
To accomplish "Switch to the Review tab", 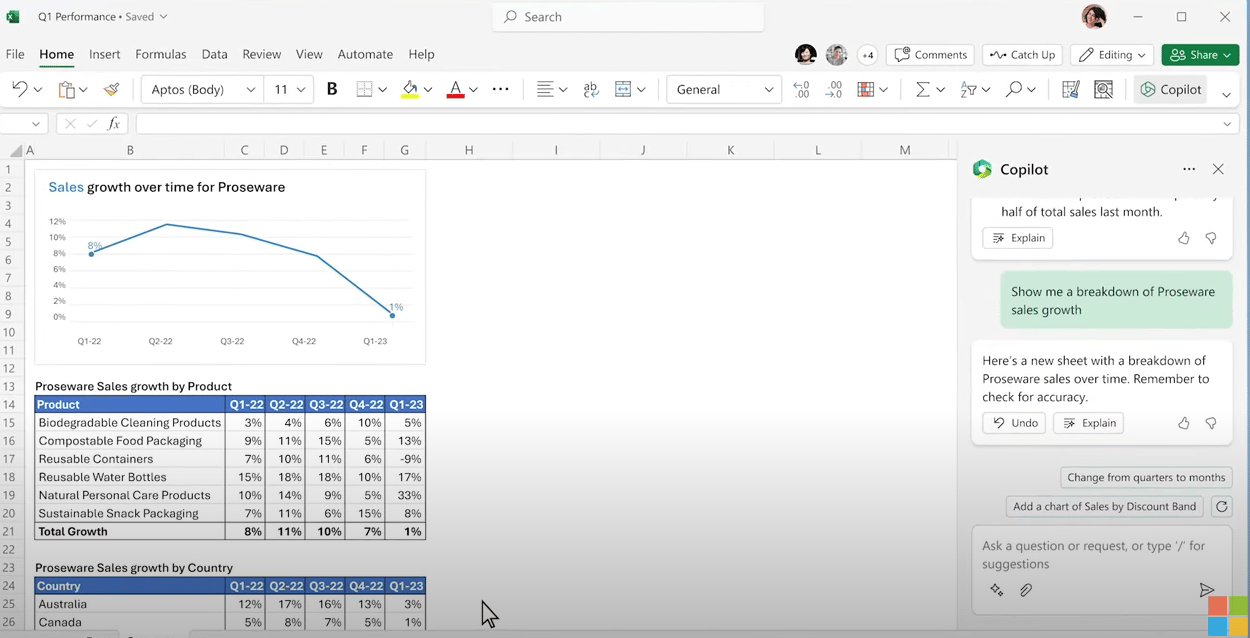I will 262,54.
